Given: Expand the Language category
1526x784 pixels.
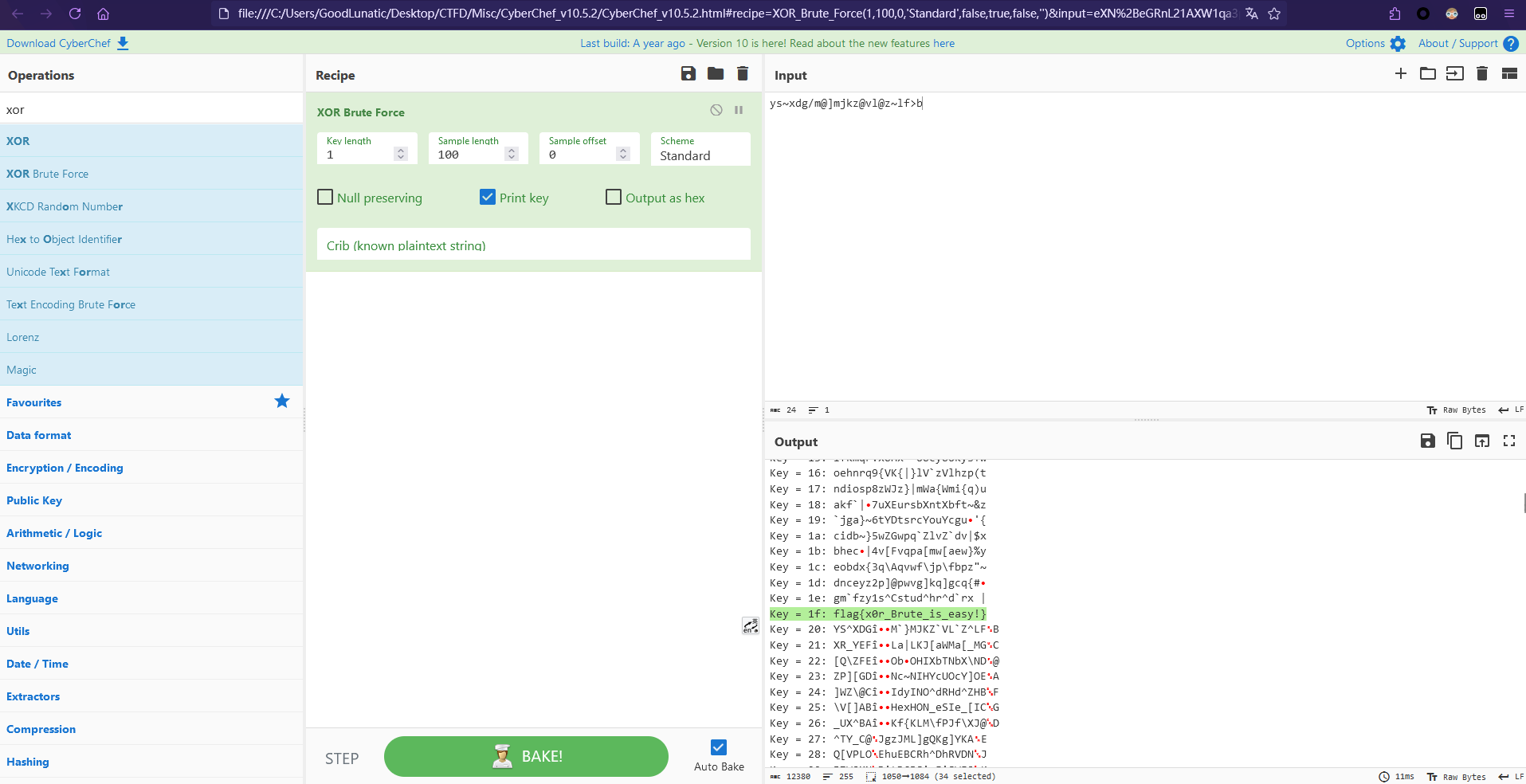Looking at the screenshot, I should 151,598.
